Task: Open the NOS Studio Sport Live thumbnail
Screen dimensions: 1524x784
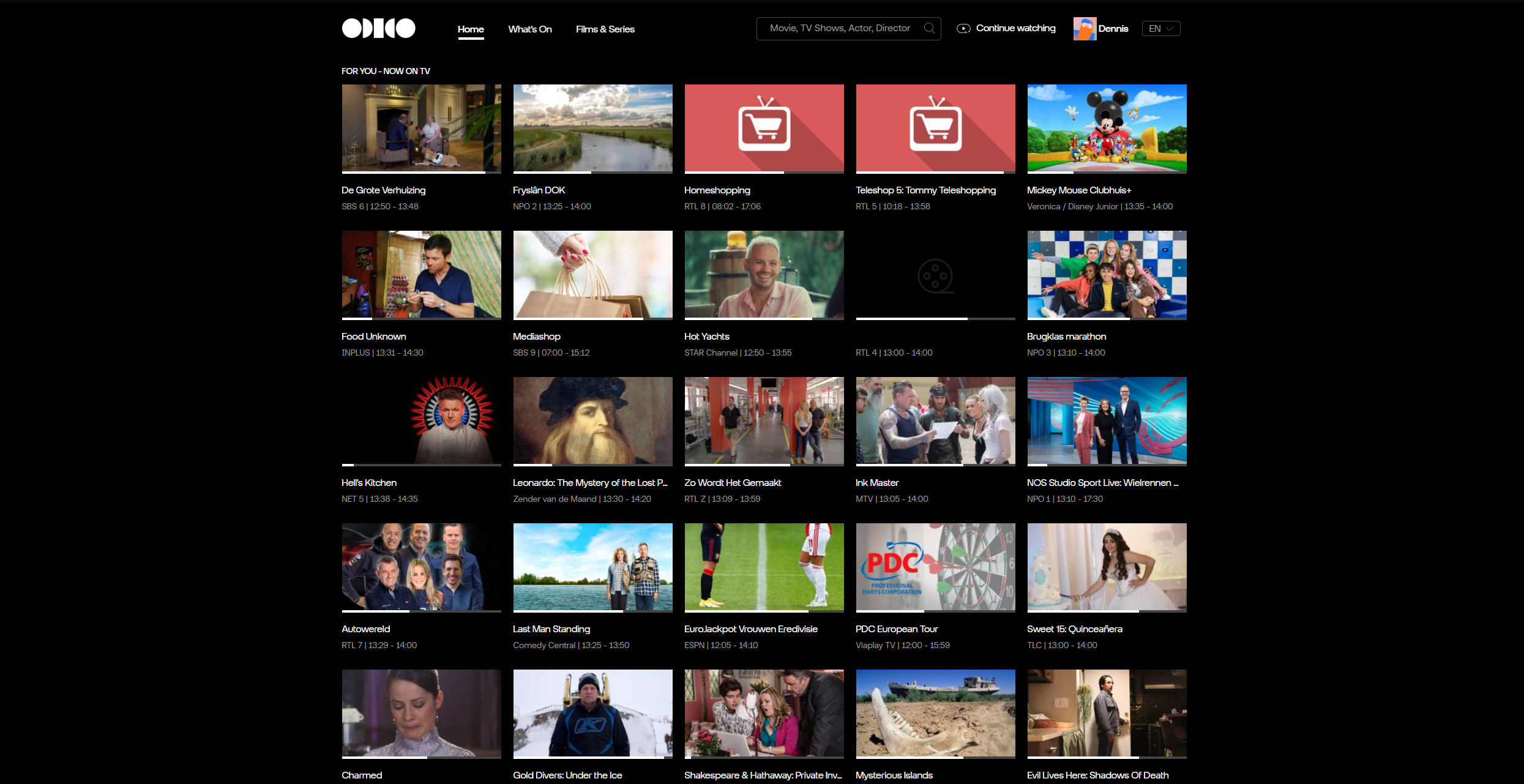Action: [1107, 421]
